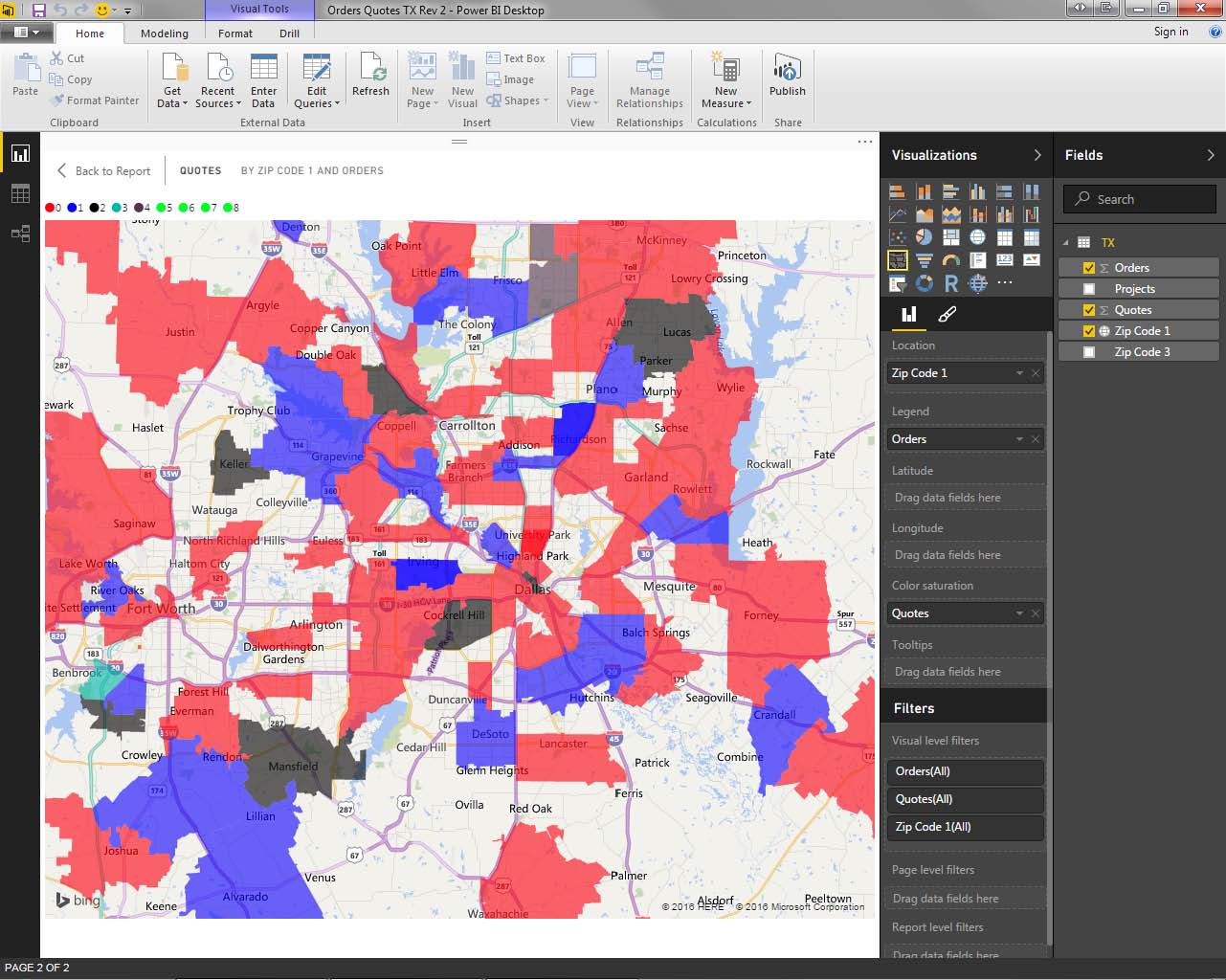Viewport: 1226px width, 980px height.
Task: Open the Format ribbon tab
Action: pos(235,33)
